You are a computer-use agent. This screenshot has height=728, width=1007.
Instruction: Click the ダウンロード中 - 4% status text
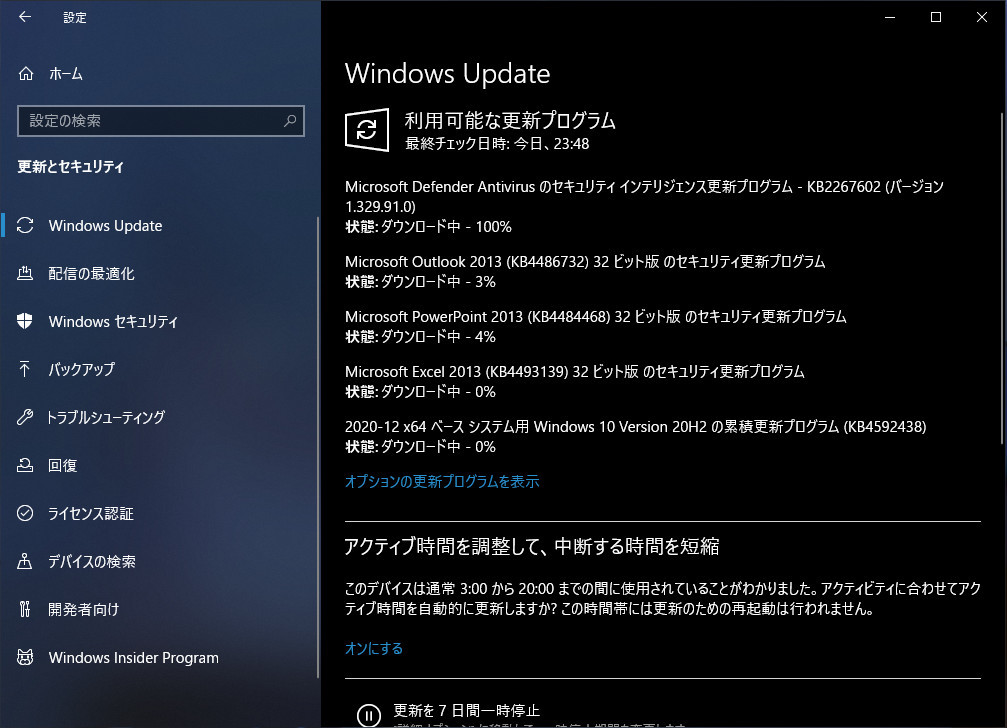[x=438, y=336]
